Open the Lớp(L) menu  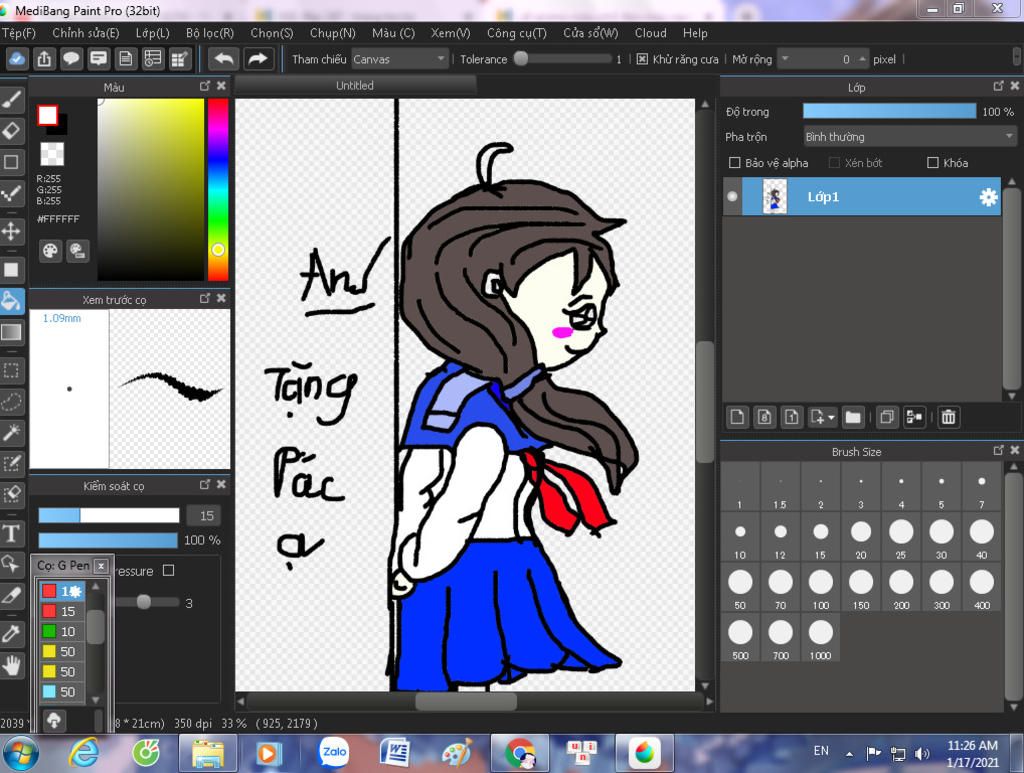point(153,33)
